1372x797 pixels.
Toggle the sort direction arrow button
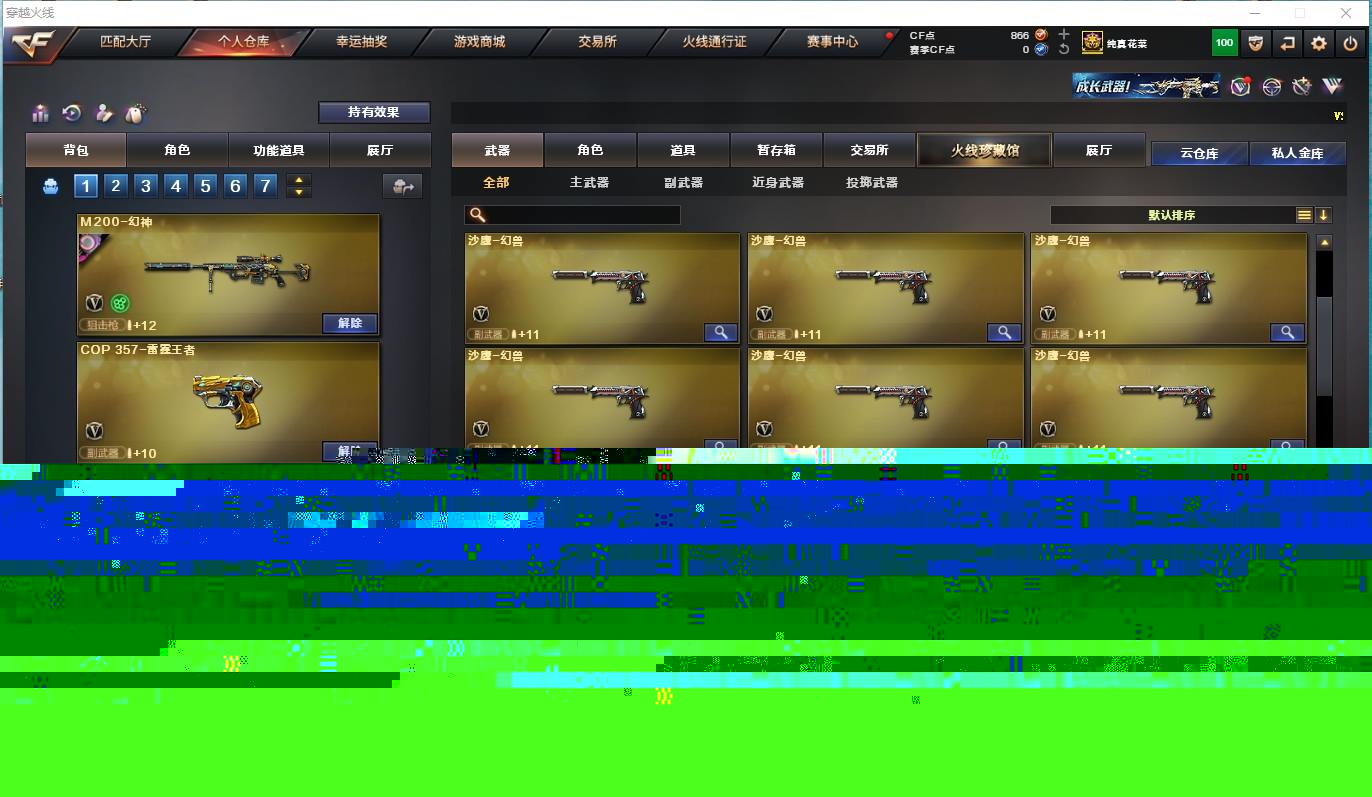[x=1323, y=215]
